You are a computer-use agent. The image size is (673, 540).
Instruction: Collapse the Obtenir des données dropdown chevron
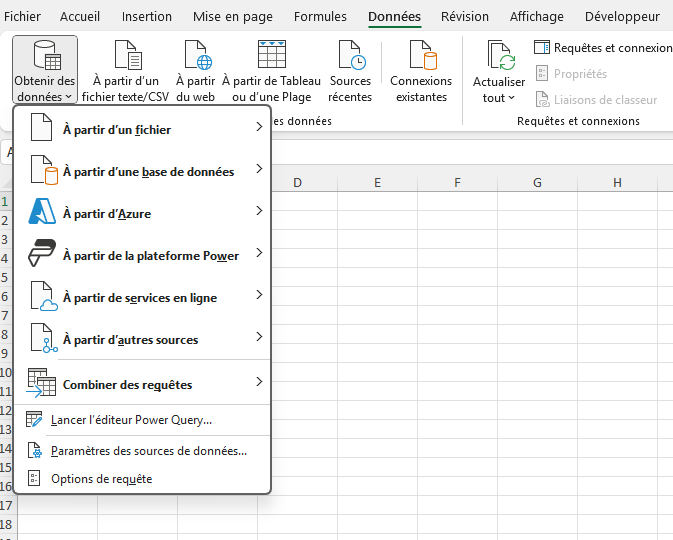click(x=68, y=97)
